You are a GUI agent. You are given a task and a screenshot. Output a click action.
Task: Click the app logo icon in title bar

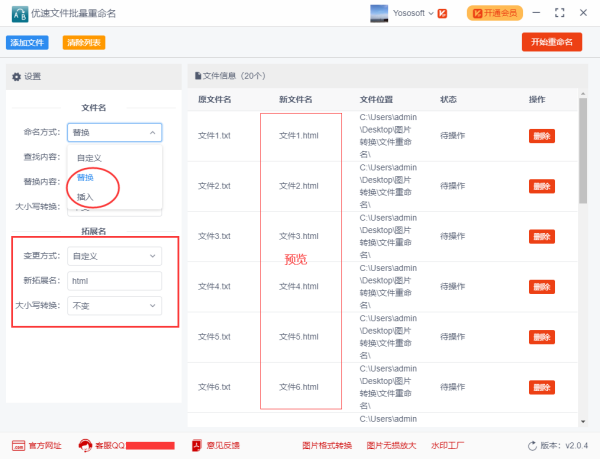click(x=18, y=13)
